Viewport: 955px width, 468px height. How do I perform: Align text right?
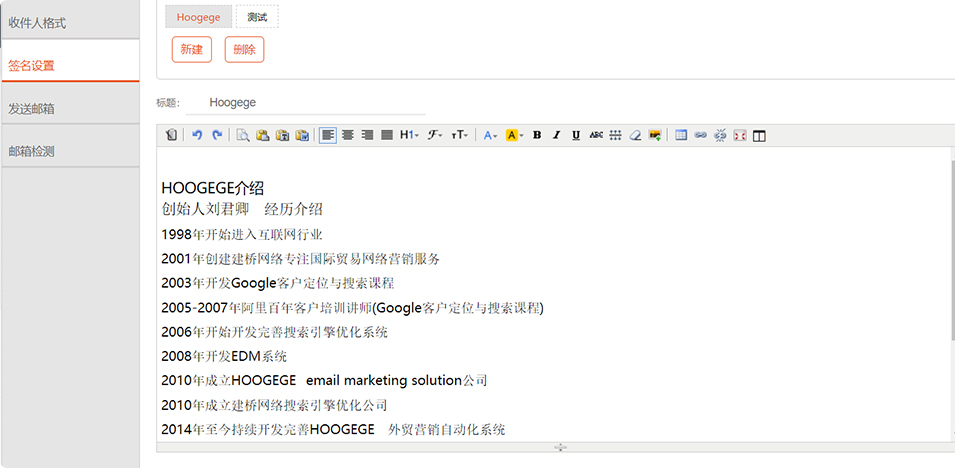(x=367, y=135)
